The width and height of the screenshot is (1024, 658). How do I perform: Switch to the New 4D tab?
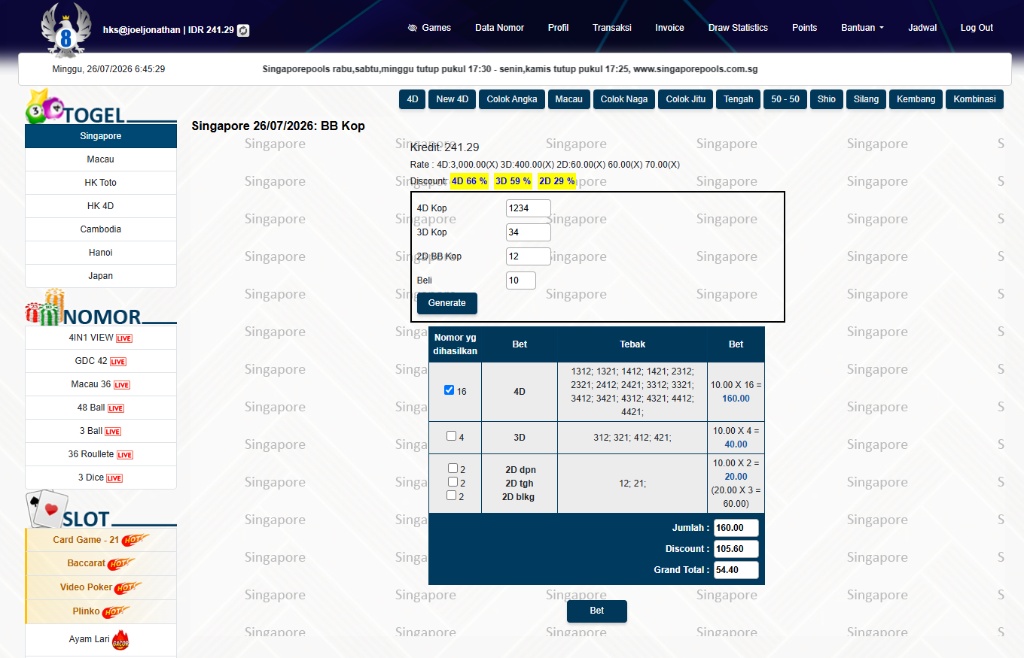coord(452,99)
